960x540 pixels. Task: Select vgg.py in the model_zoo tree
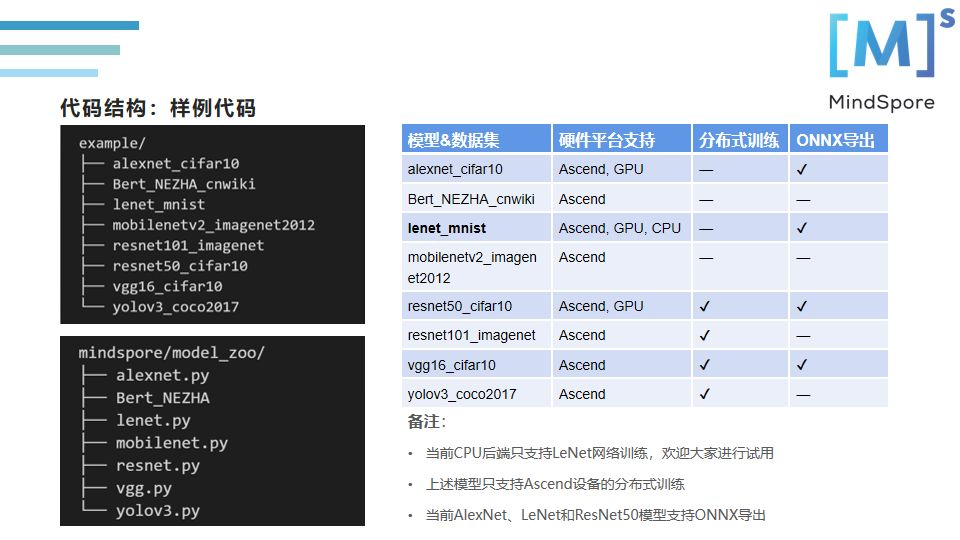tap(144, 489)
